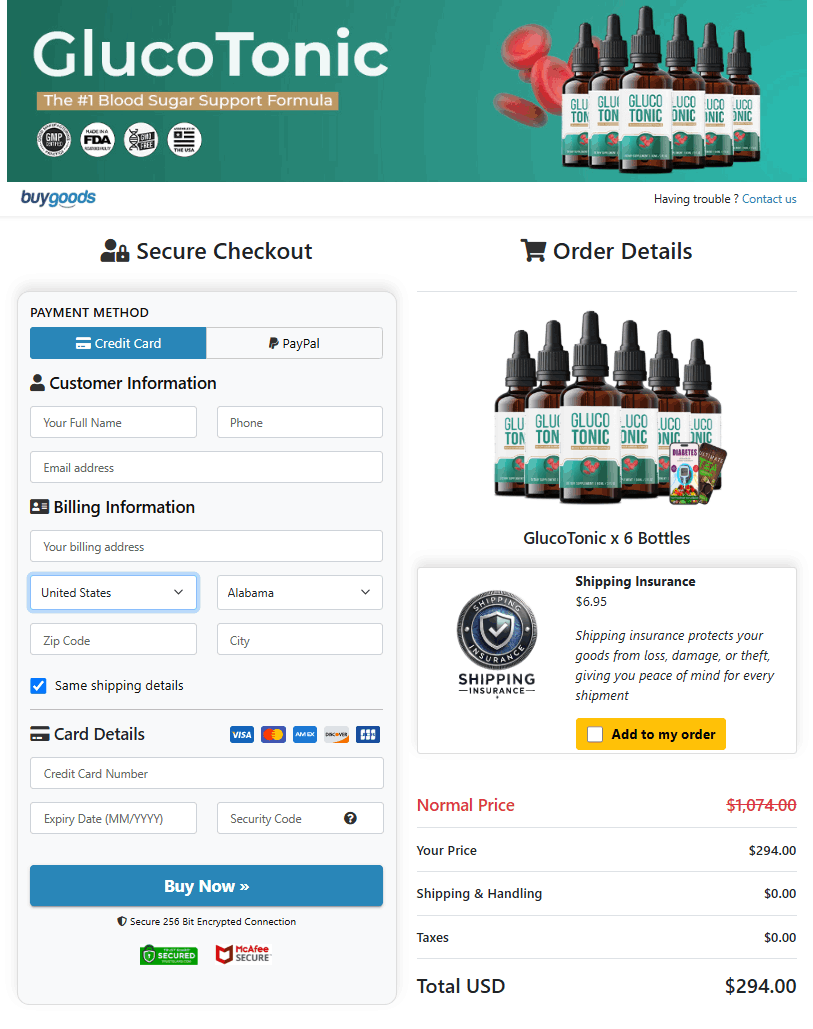Click the green Secured trust badge

click(x=169, y=955)
